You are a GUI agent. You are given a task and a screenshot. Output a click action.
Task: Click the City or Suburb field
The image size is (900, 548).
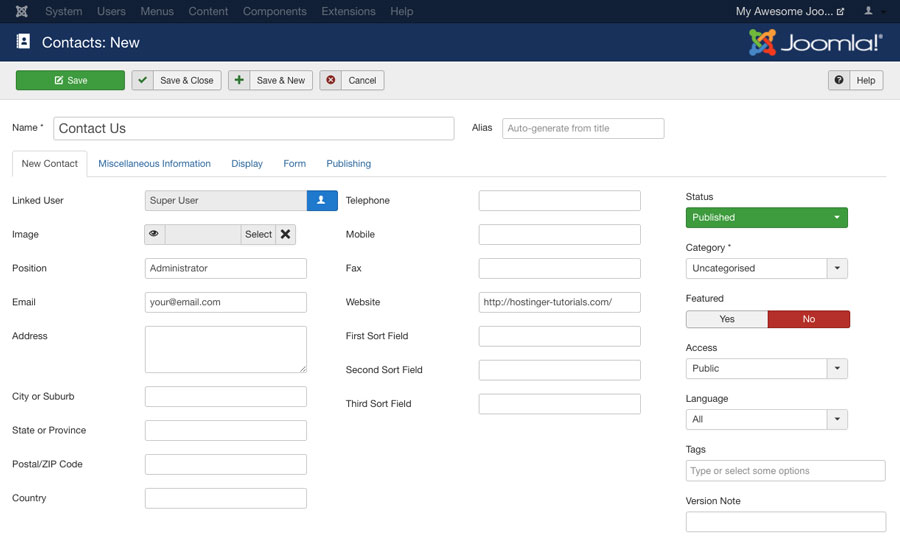pos(226,397)
